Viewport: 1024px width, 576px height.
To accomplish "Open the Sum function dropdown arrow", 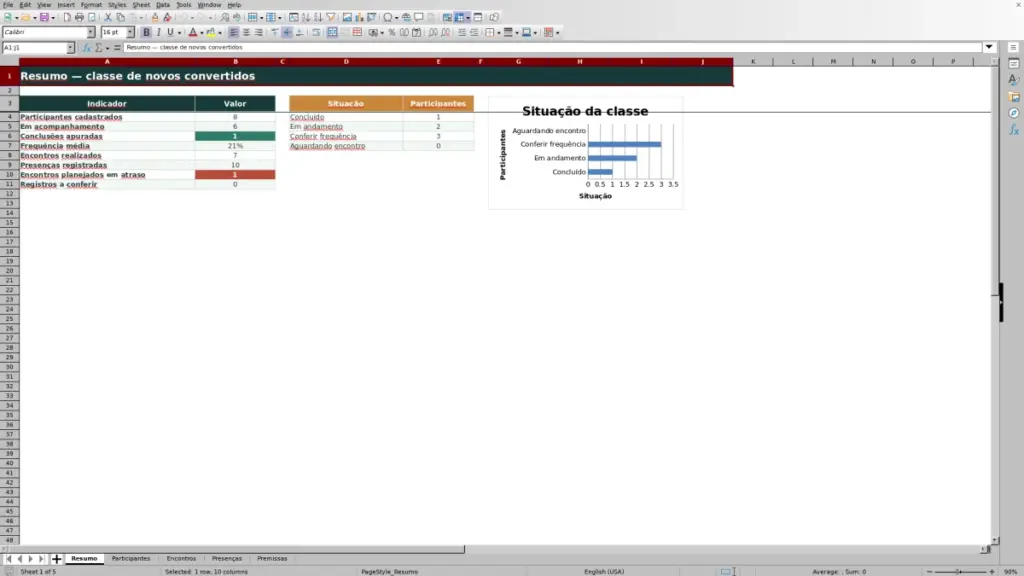I will (107, 48).
